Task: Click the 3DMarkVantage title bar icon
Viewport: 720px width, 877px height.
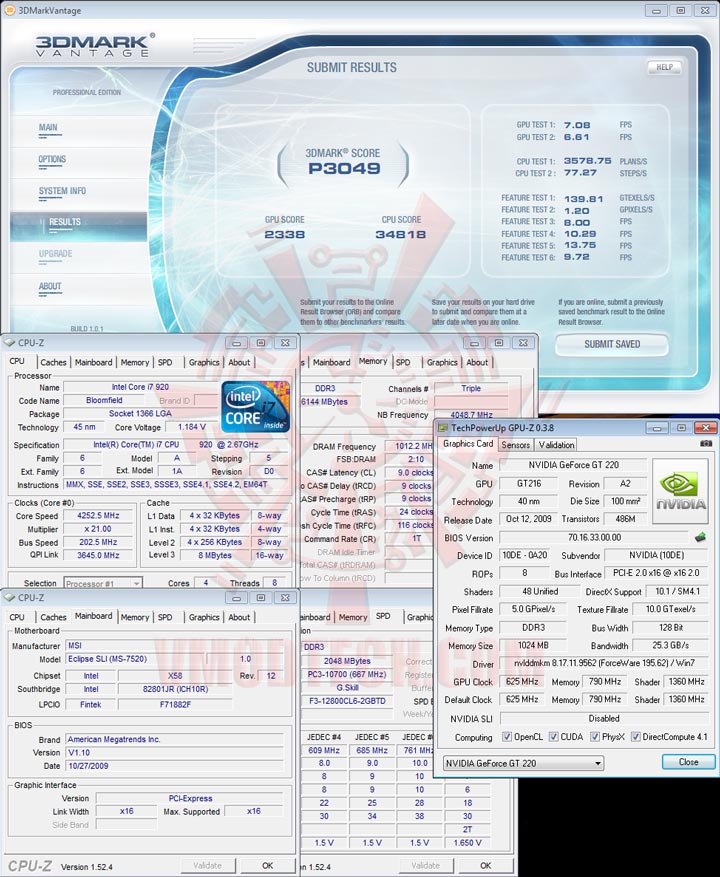Action: pyautogui.click(x=10, y=11)
